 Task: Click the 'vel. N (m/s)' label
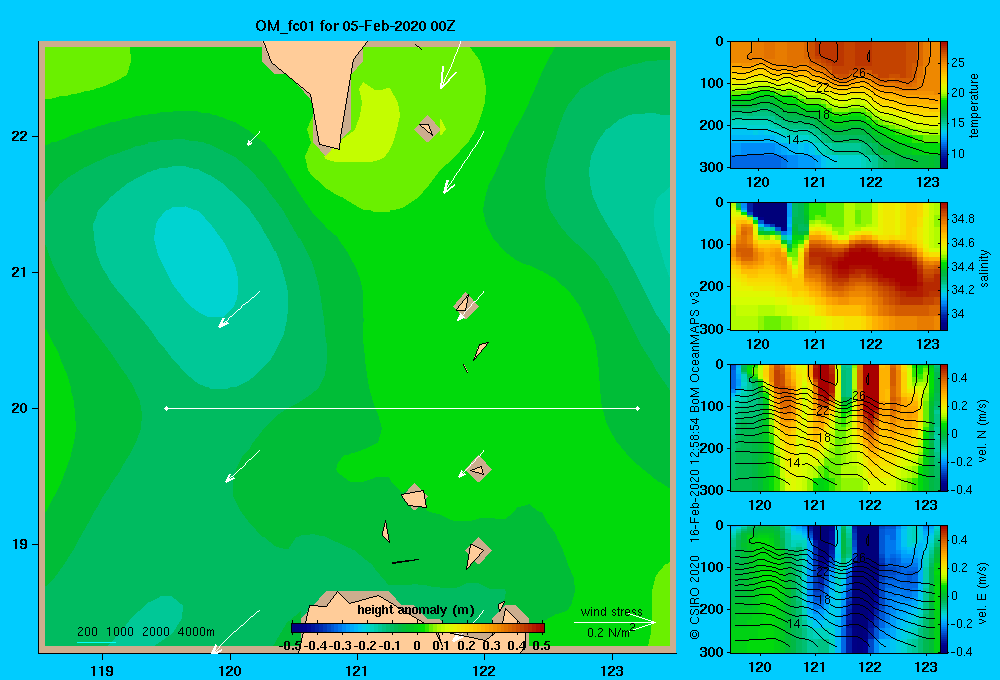(x=982, y=431)
